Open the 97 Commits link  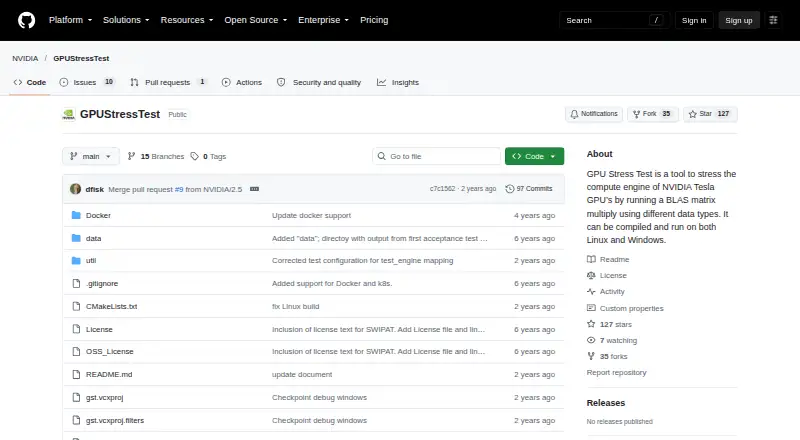[529, 189]
